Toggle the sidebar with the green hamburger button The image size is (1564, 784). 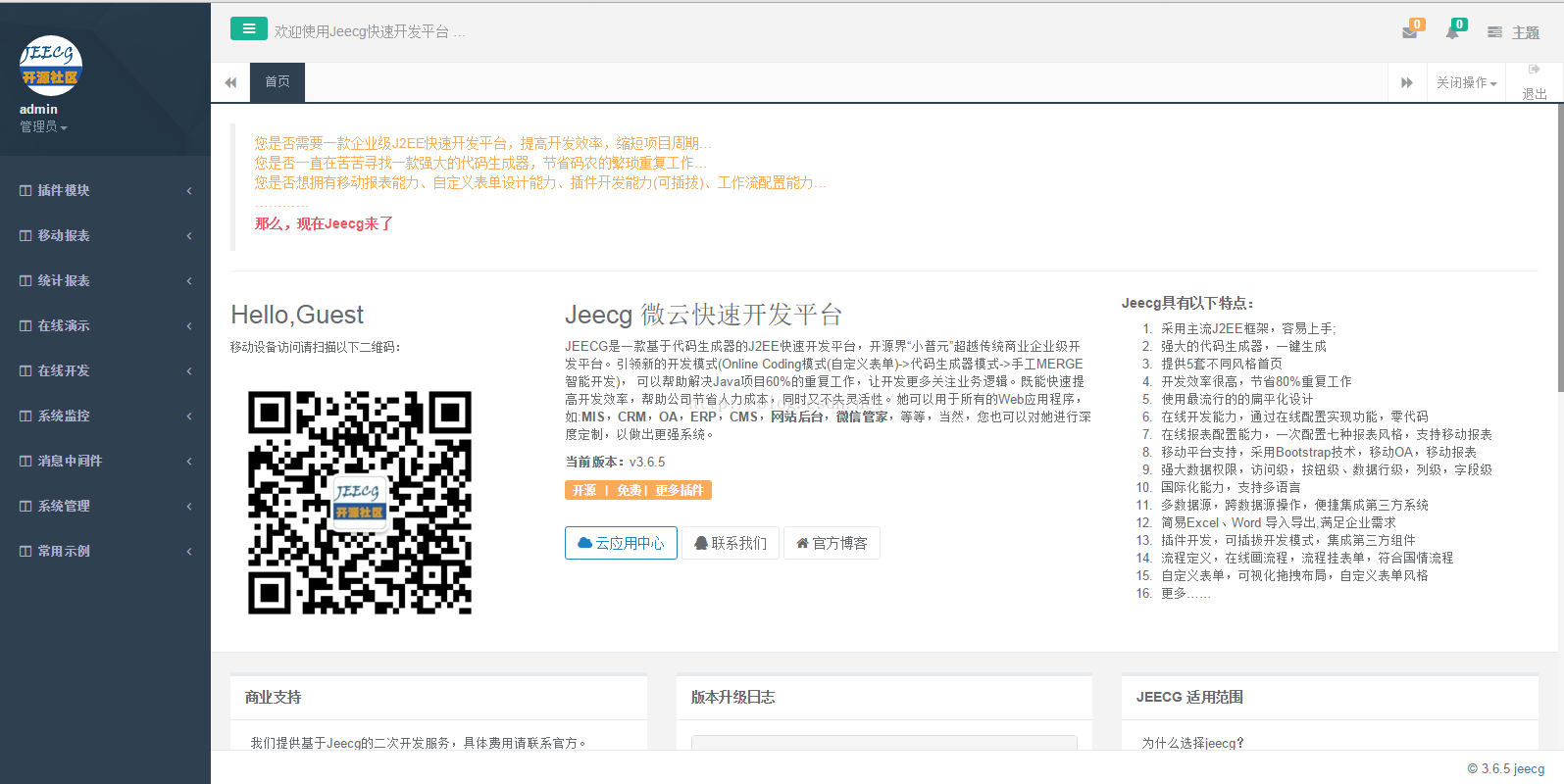(249, 28)
